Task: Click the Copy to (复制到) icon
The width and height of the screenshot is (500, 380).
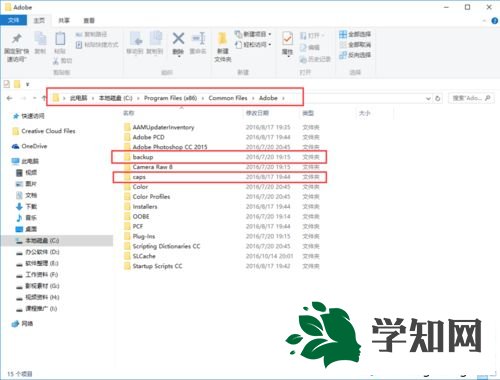Action: [x=155, y=39]
